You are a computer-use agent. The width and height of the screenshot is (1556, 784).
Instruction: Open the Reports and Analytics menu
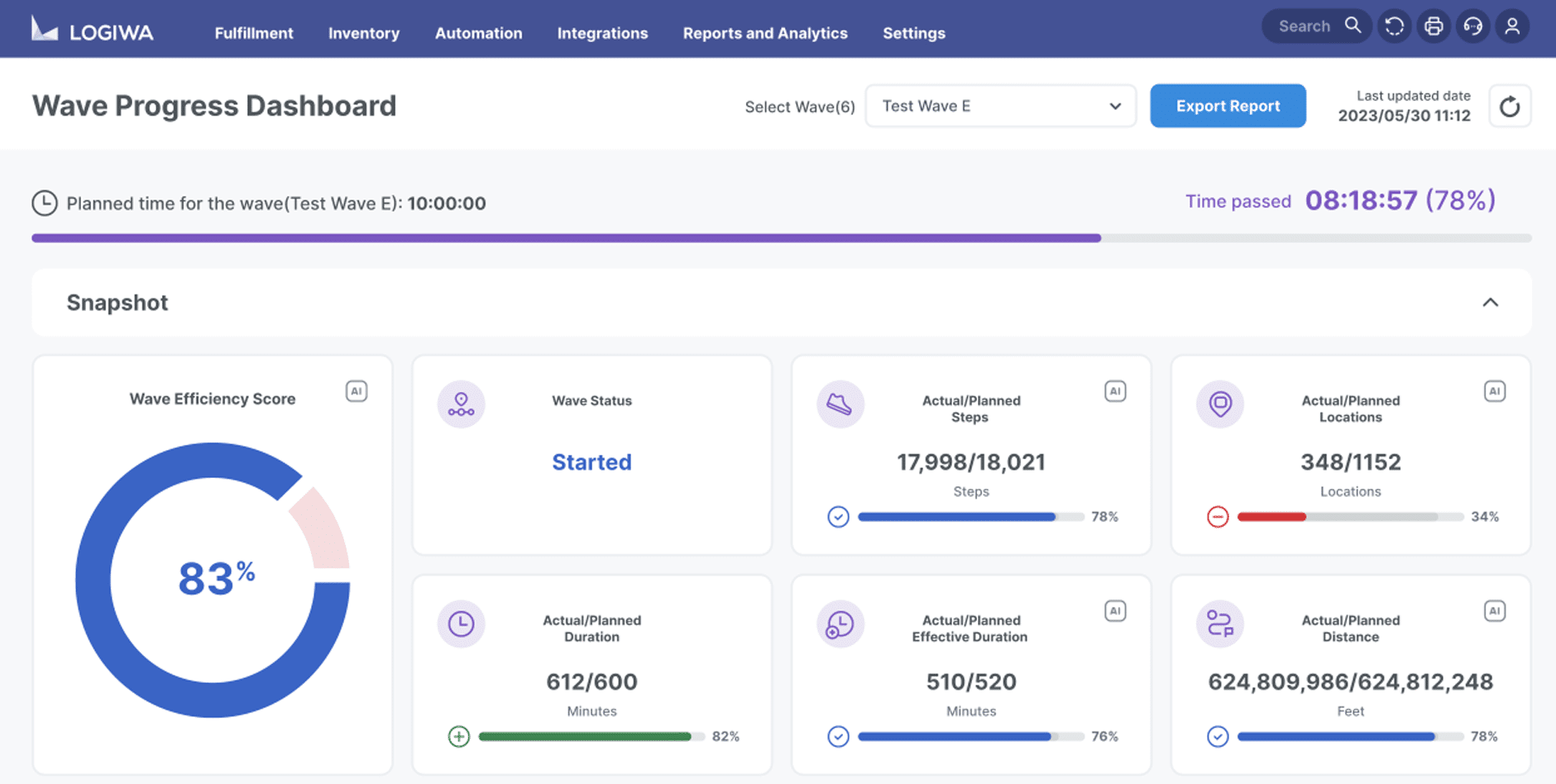[x=764, y=33]
